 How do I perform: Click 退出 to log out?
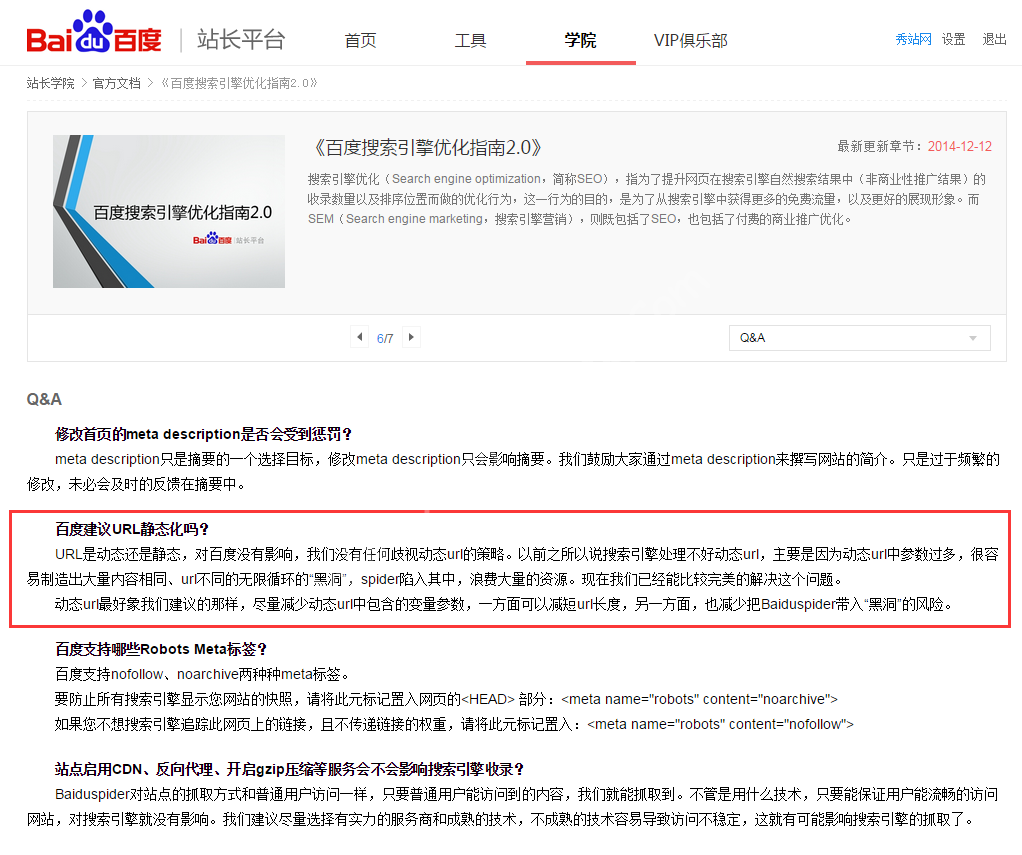click(x=994, y=39)
